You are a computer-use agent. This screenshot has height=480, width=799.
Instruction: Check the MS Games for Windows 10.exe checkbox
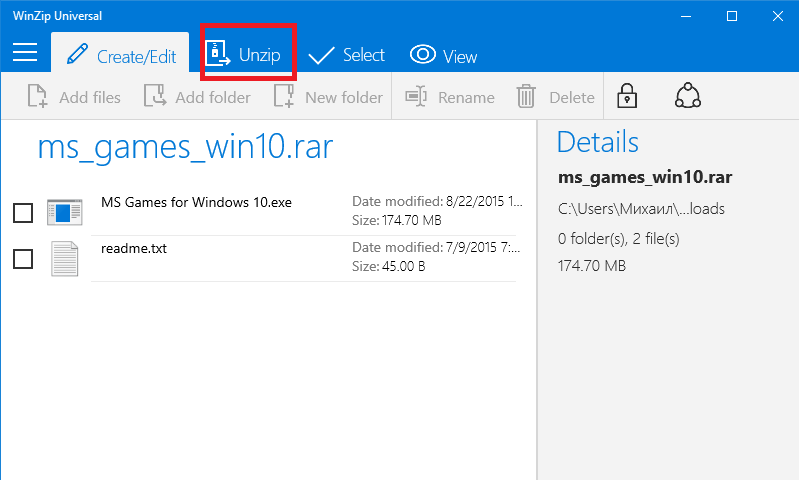click(x=23, y=213)
